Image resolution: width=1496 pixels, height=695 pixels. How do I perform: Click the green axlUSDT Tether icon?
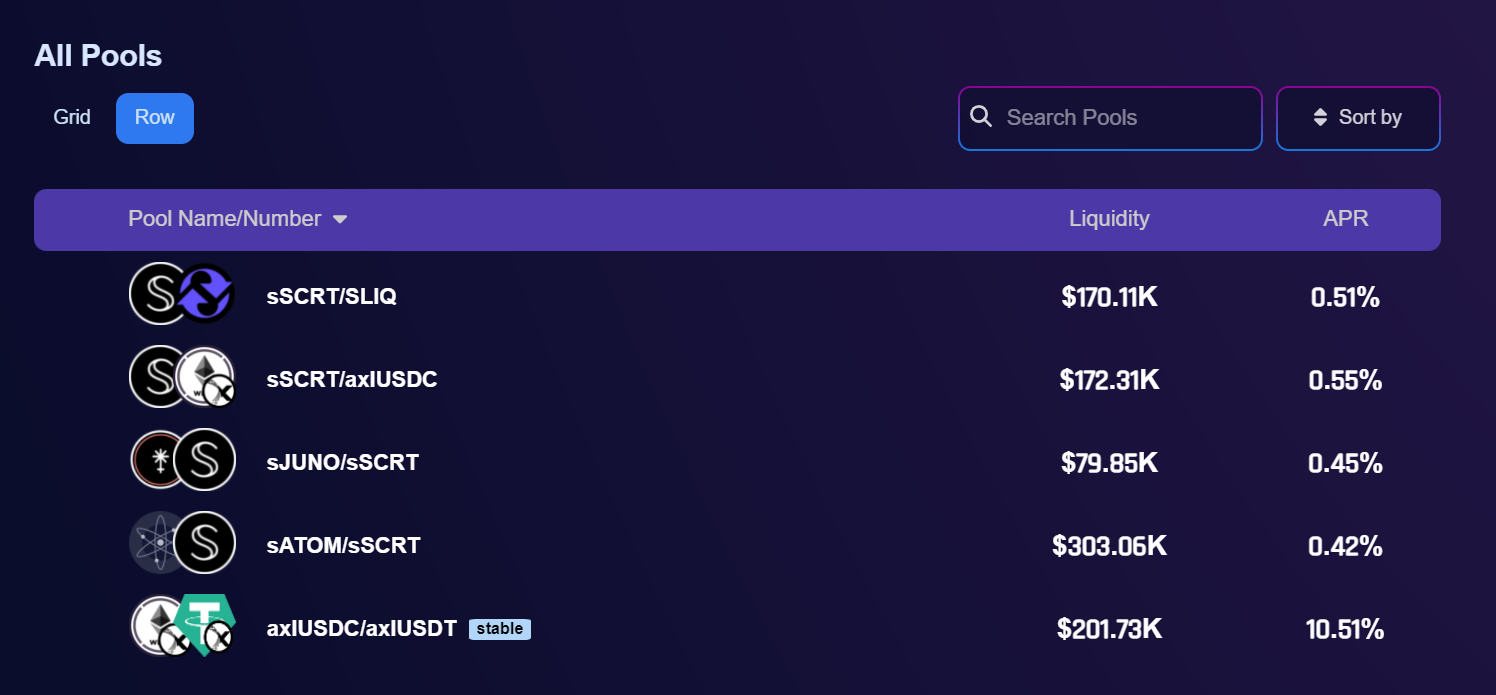[x=204, y=626]
